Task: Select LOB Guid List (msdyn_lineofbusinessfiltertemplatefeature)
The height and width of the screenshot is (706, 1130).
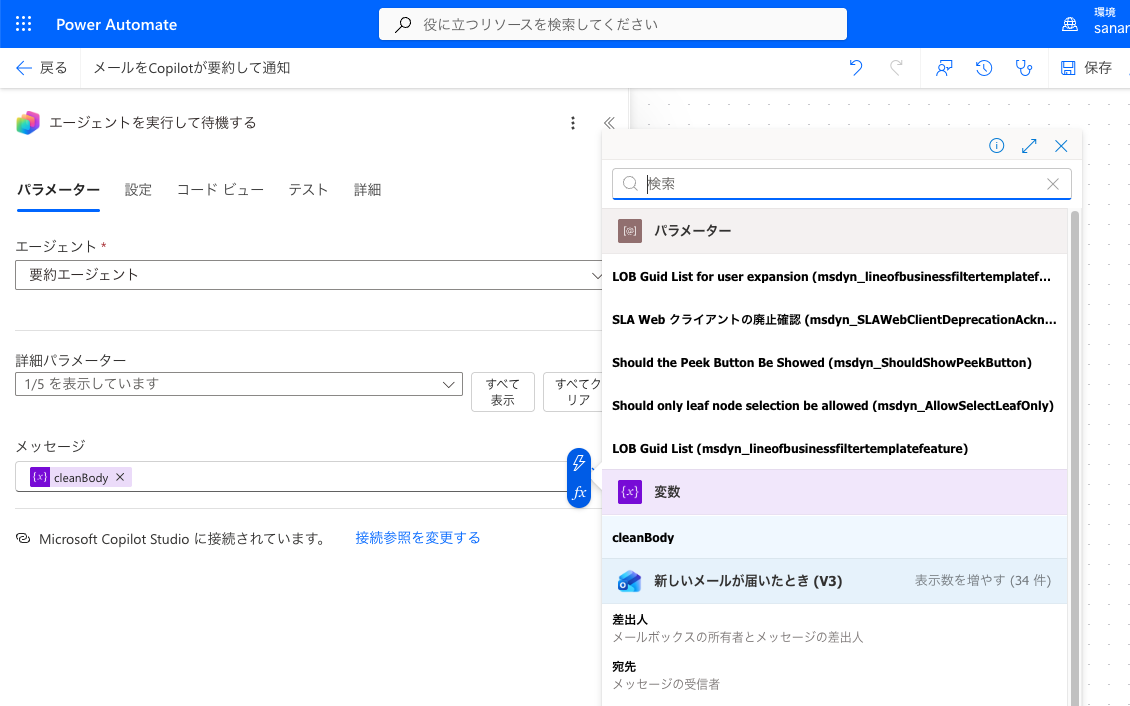Action: 835,448
